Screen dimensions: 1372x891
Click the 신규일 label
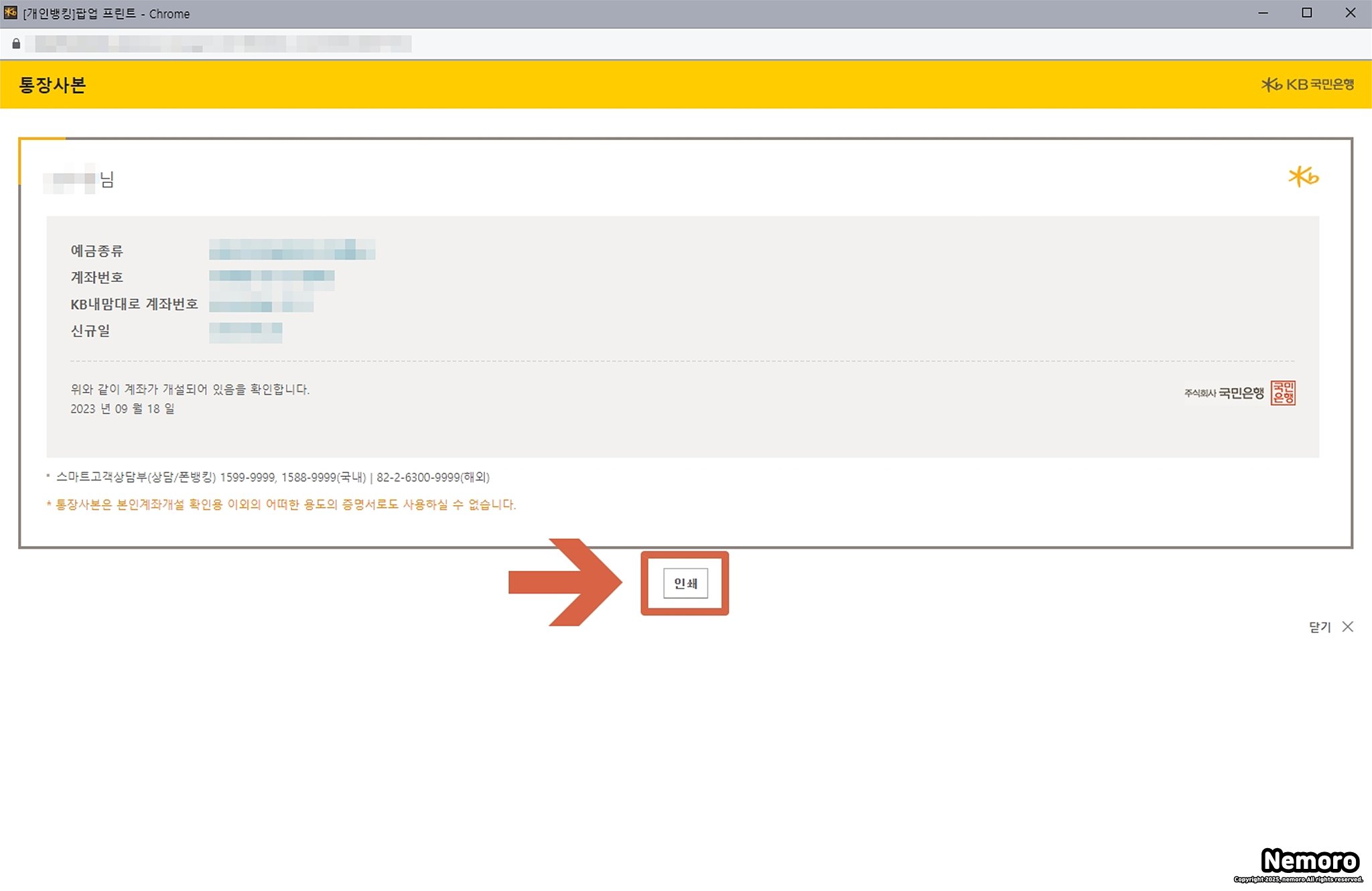(90, 331)
